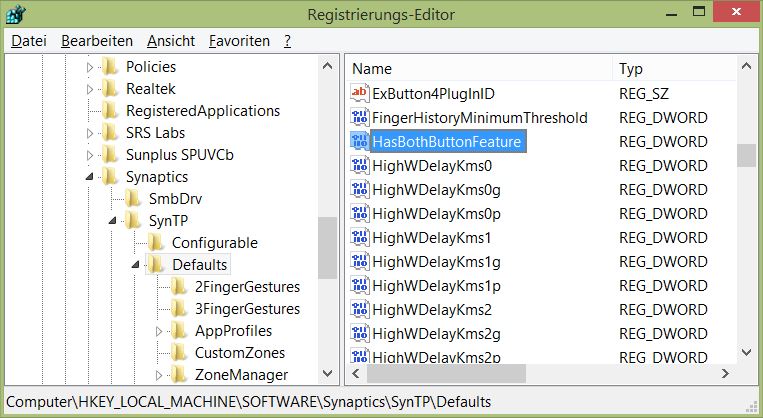Click the Registry Editor icon in title bar

click(16, 14)
